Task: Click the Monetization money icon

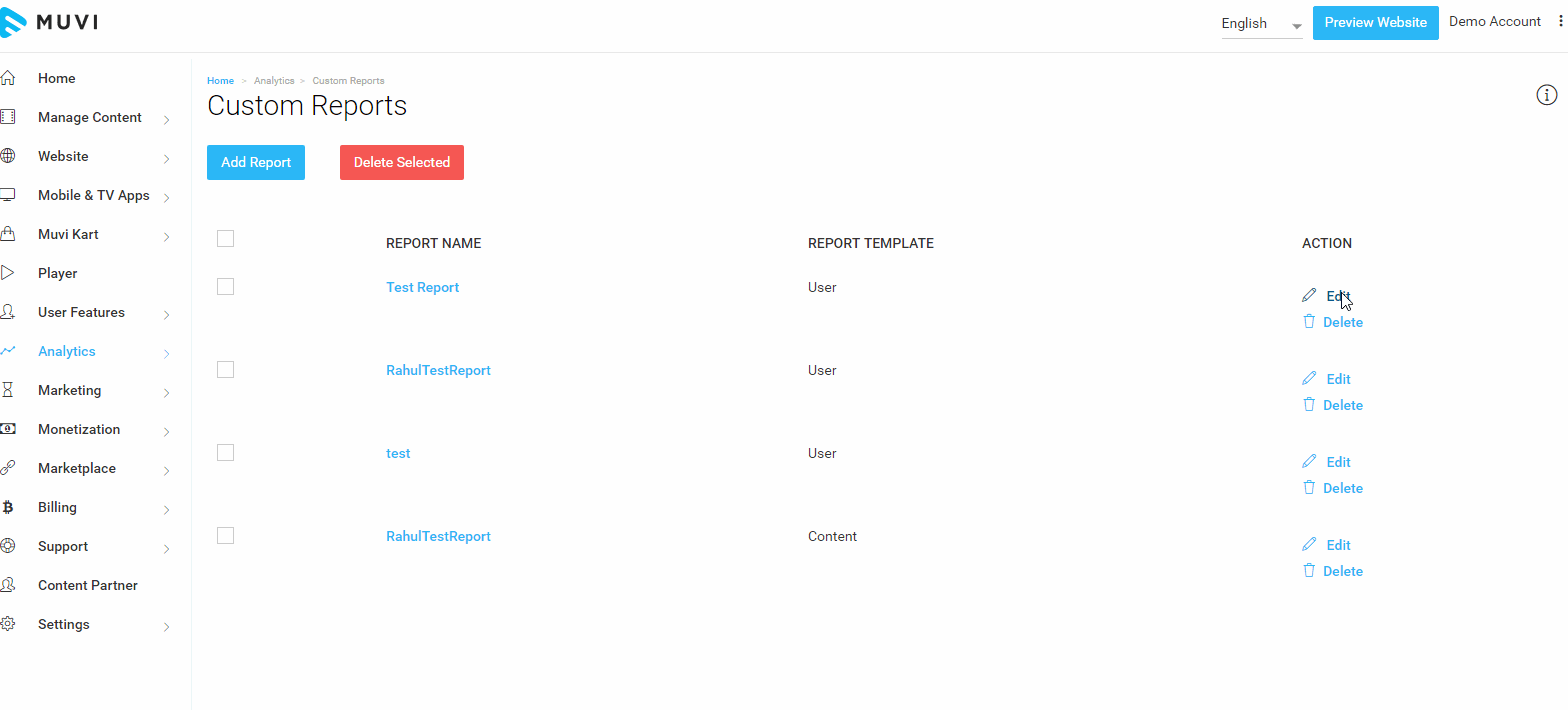Action: click(x=8, y=429)
